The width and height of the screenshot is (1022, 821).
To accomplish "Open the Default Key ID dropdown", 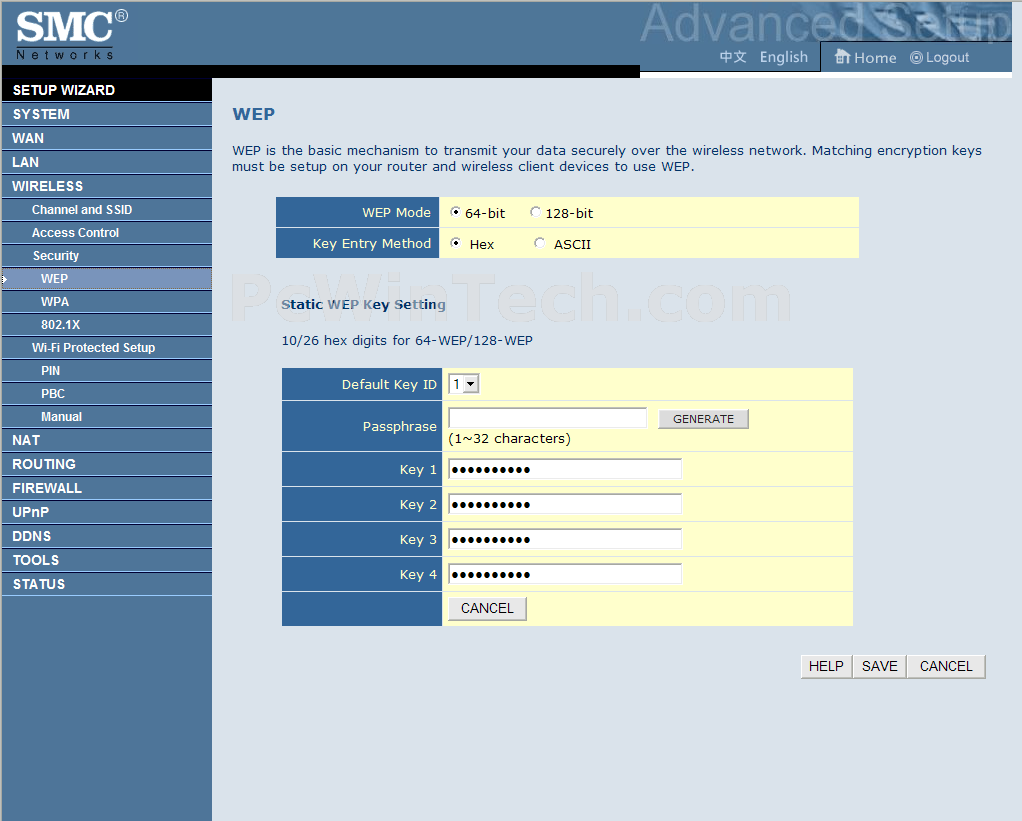I will (464, 384).
